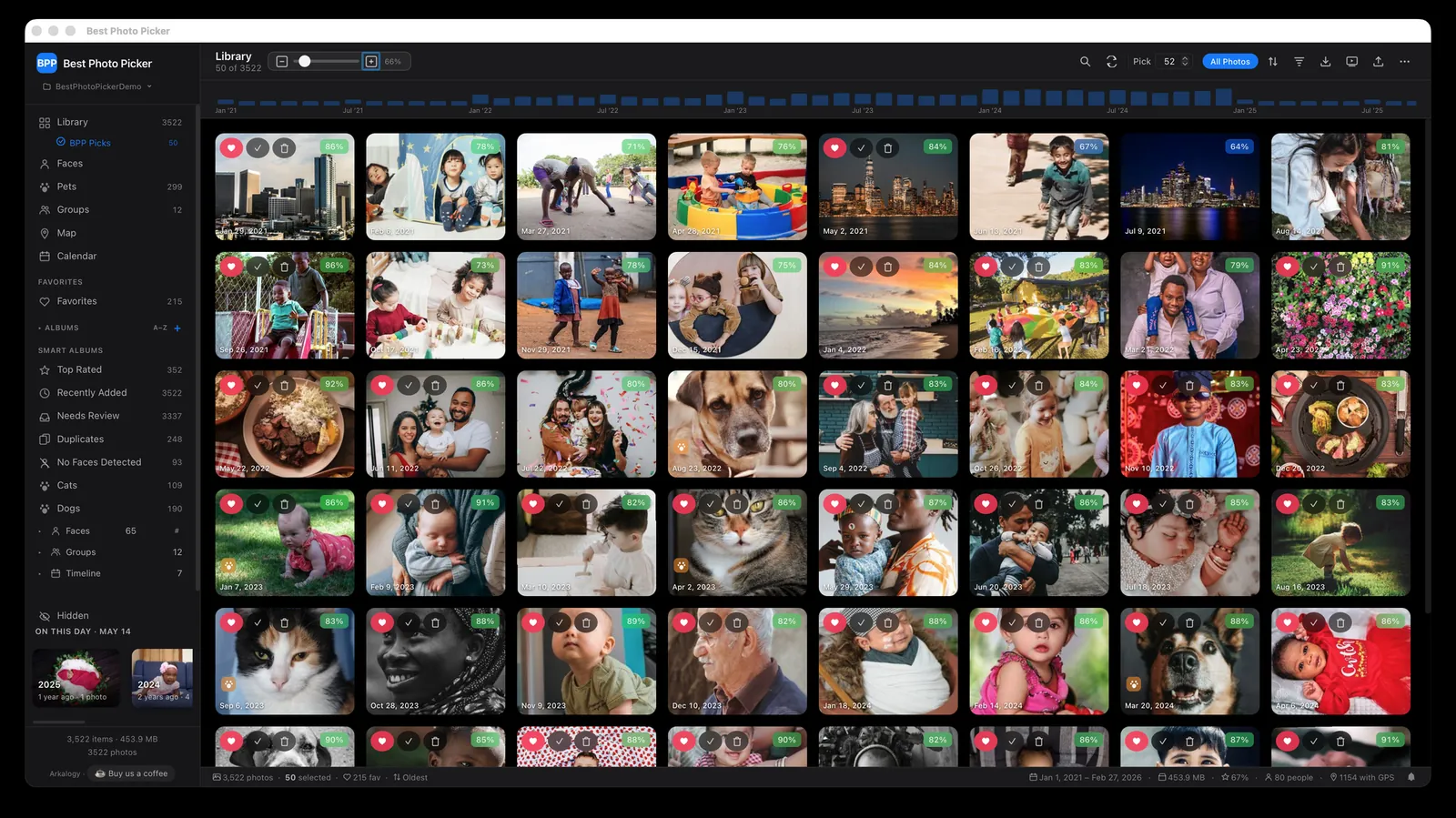Open the Map view in sidebar
This screenshot has height=818, width=1456.
tap(110, 233)
